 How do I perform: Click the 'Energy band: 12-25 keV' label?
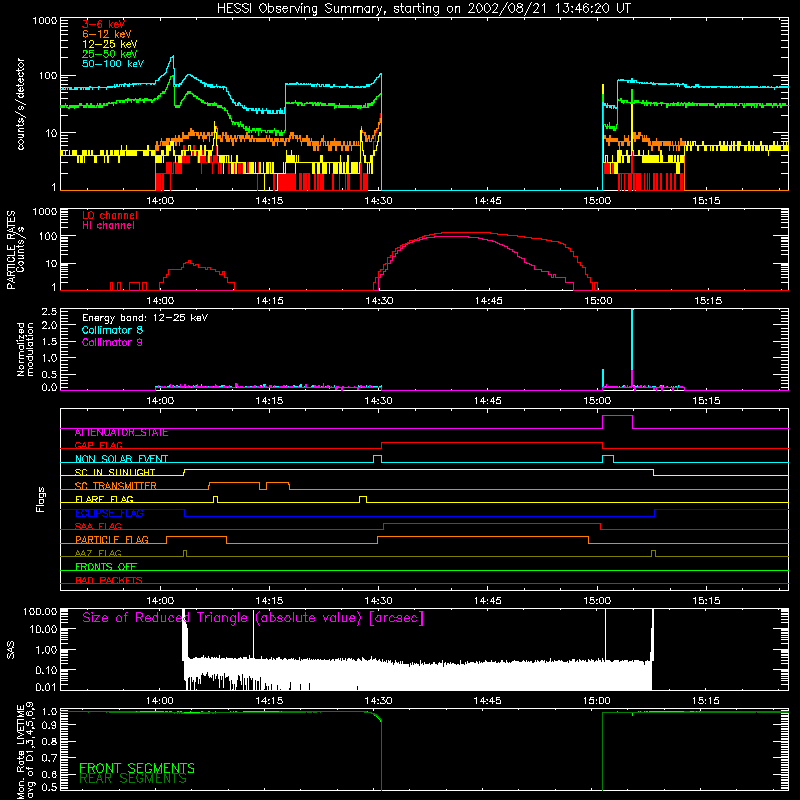point(145,318)
